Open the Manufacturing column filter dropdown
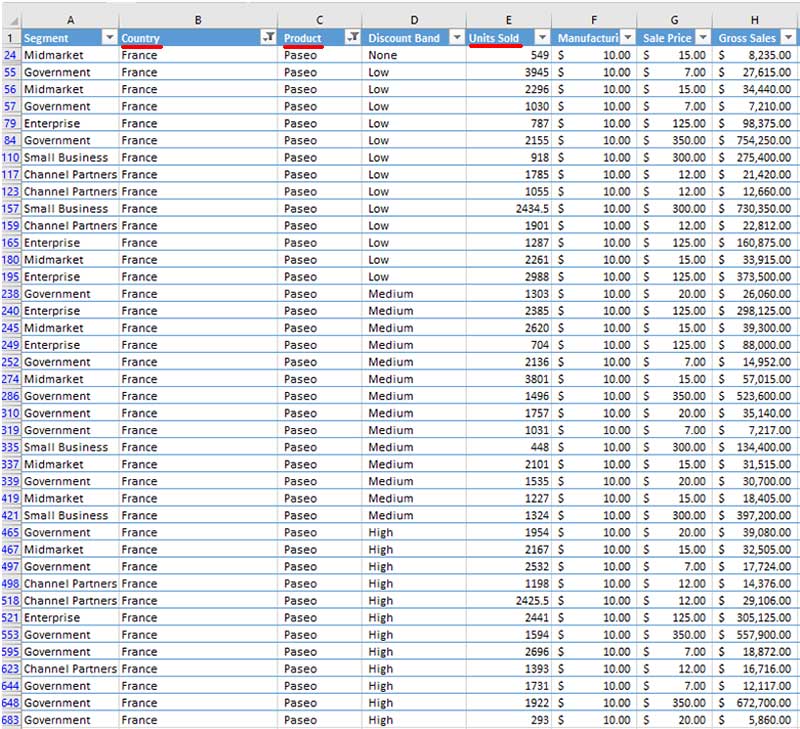Screen dimensions: 800x729 pyautogui.click(x=628, y=35)
